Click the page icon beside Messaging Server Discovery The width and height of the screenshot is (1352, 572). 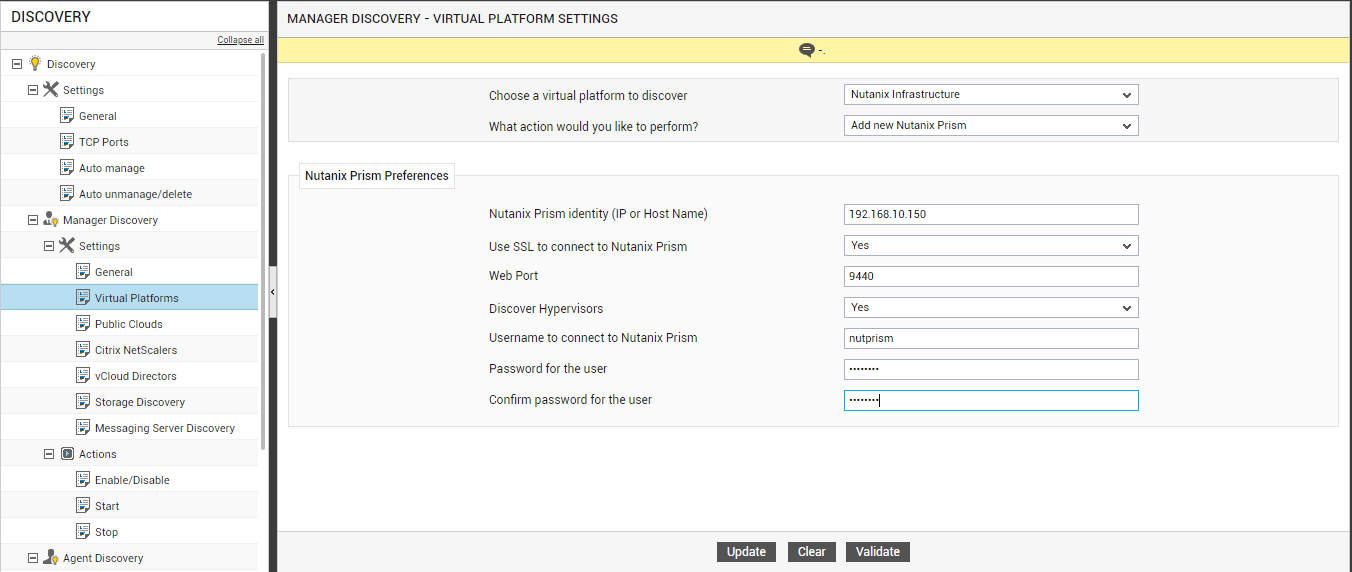[83, 427]
